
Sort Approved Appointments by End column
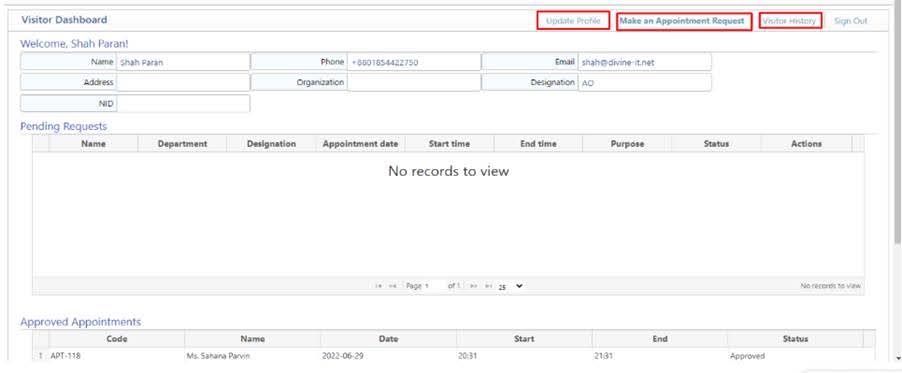(x=660, y=339)
